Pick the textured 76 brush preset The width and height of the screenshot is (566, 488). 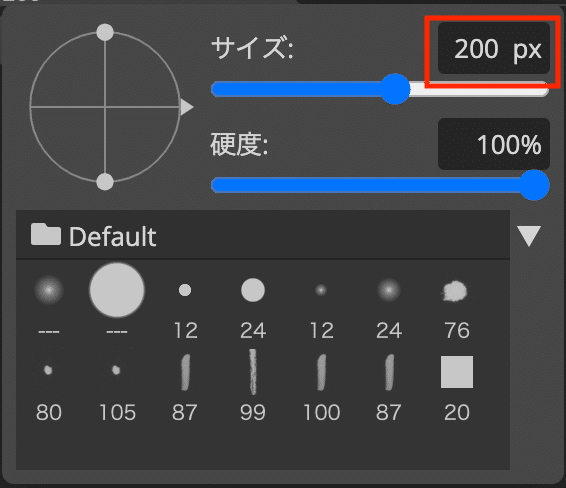pyautogui.click(x=455, y=291)
